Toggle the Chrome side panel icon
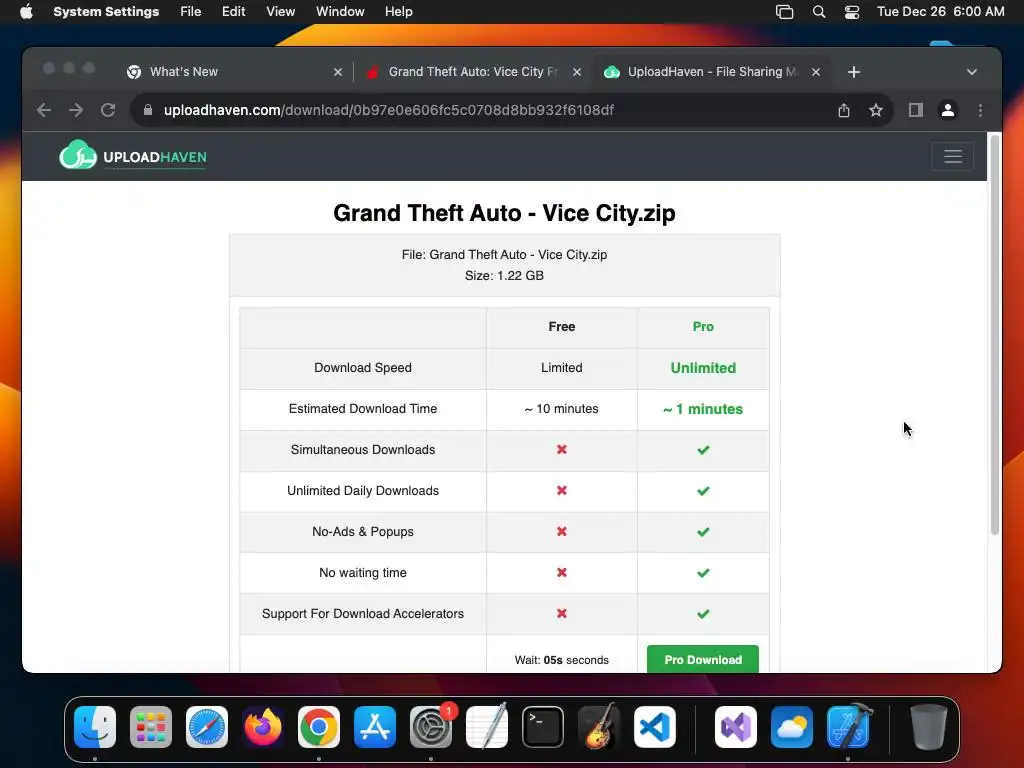This screenshot has height=768, width=1024. [916, 110]
